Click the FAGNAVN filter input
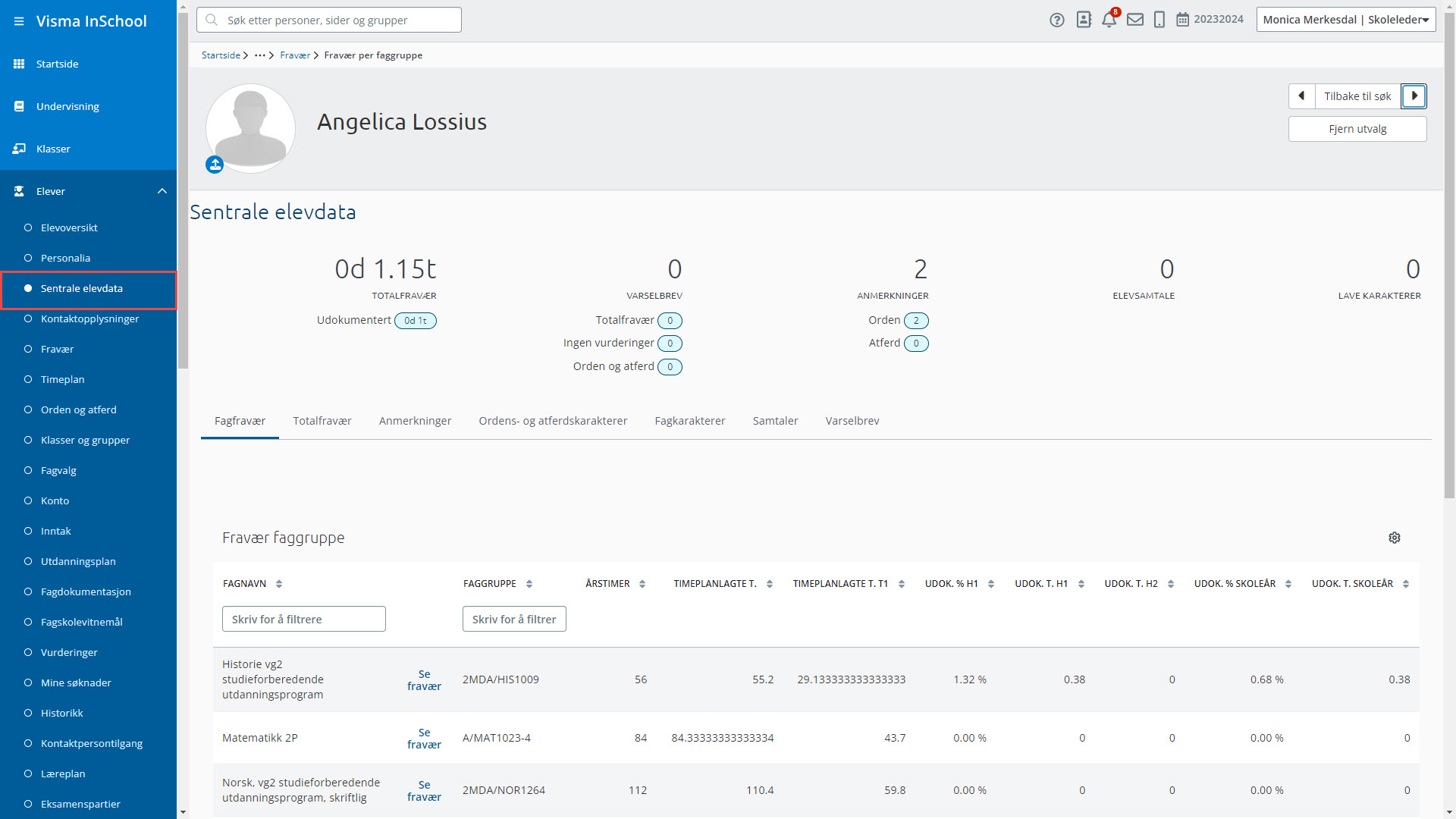Screen dimensions: 1456x819 [304, 620]
